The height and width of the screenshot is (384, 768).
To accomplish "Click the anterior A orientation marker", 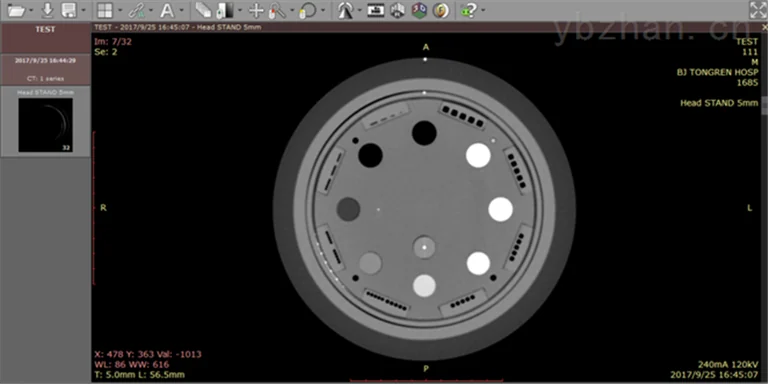I will pyautogui.click(x=426, y=47).
